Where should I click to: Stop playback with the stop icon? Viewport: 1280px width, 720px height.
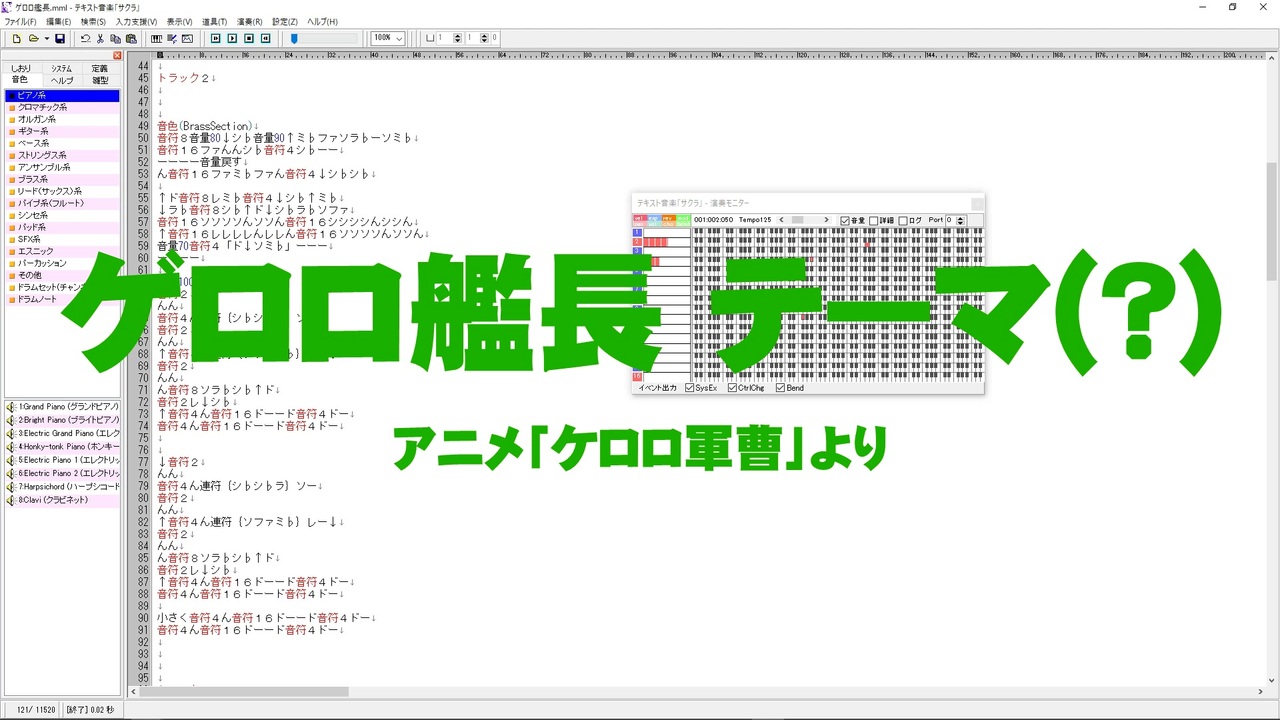click(249, 38)
